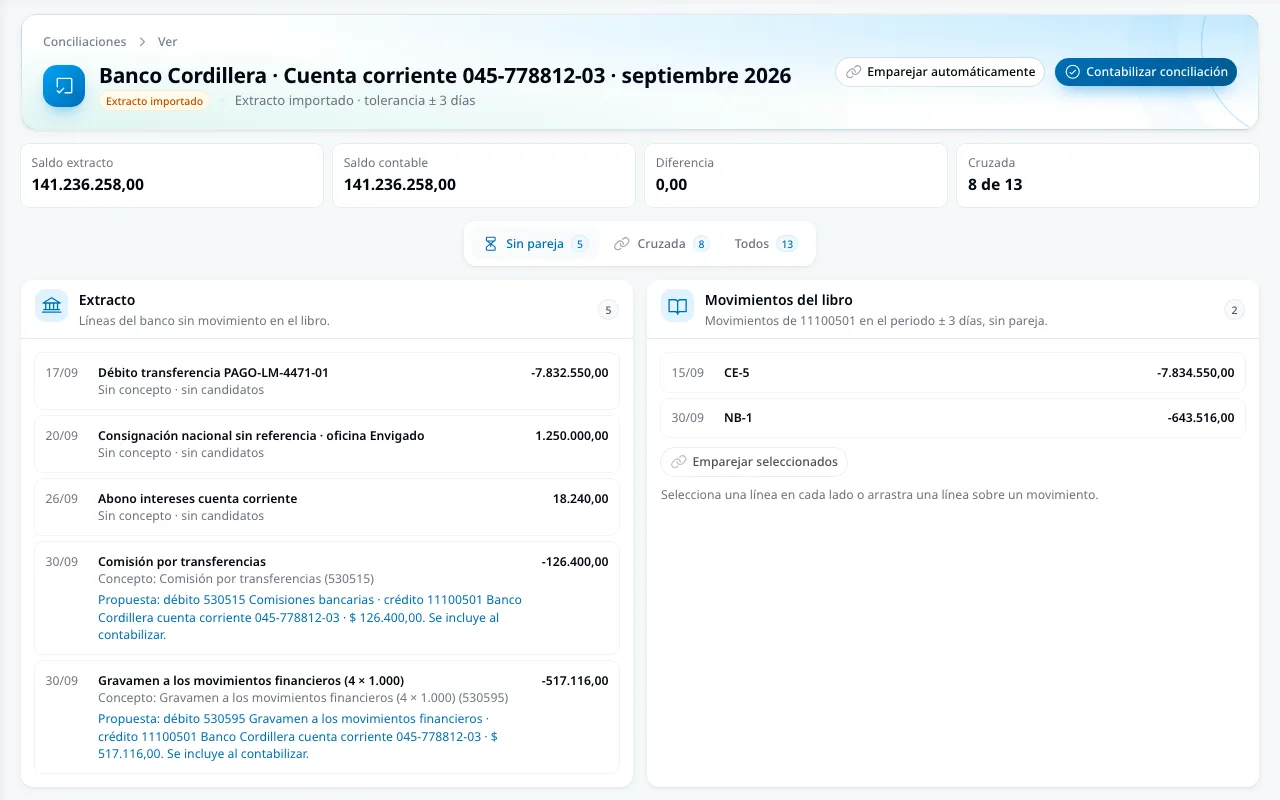Click the chevron separator in the breadcrumb
The image size is (1280, 800).
[x=142, y=42]
